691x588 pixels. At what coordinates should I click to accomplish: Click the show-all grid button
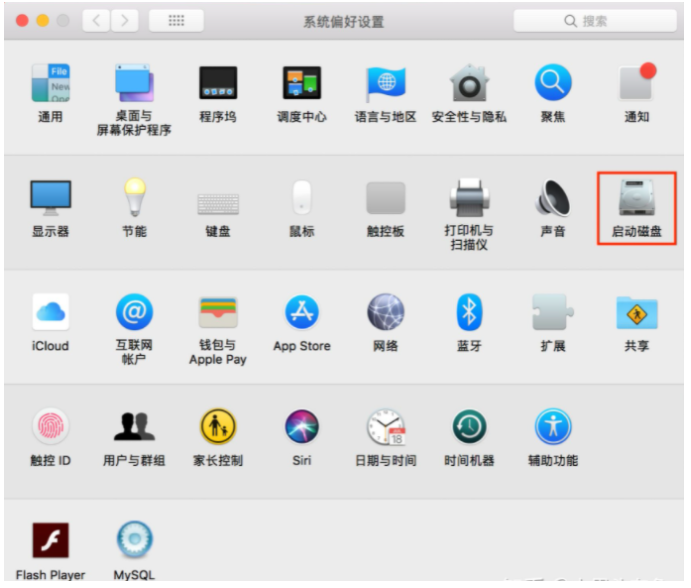[176, 21]
